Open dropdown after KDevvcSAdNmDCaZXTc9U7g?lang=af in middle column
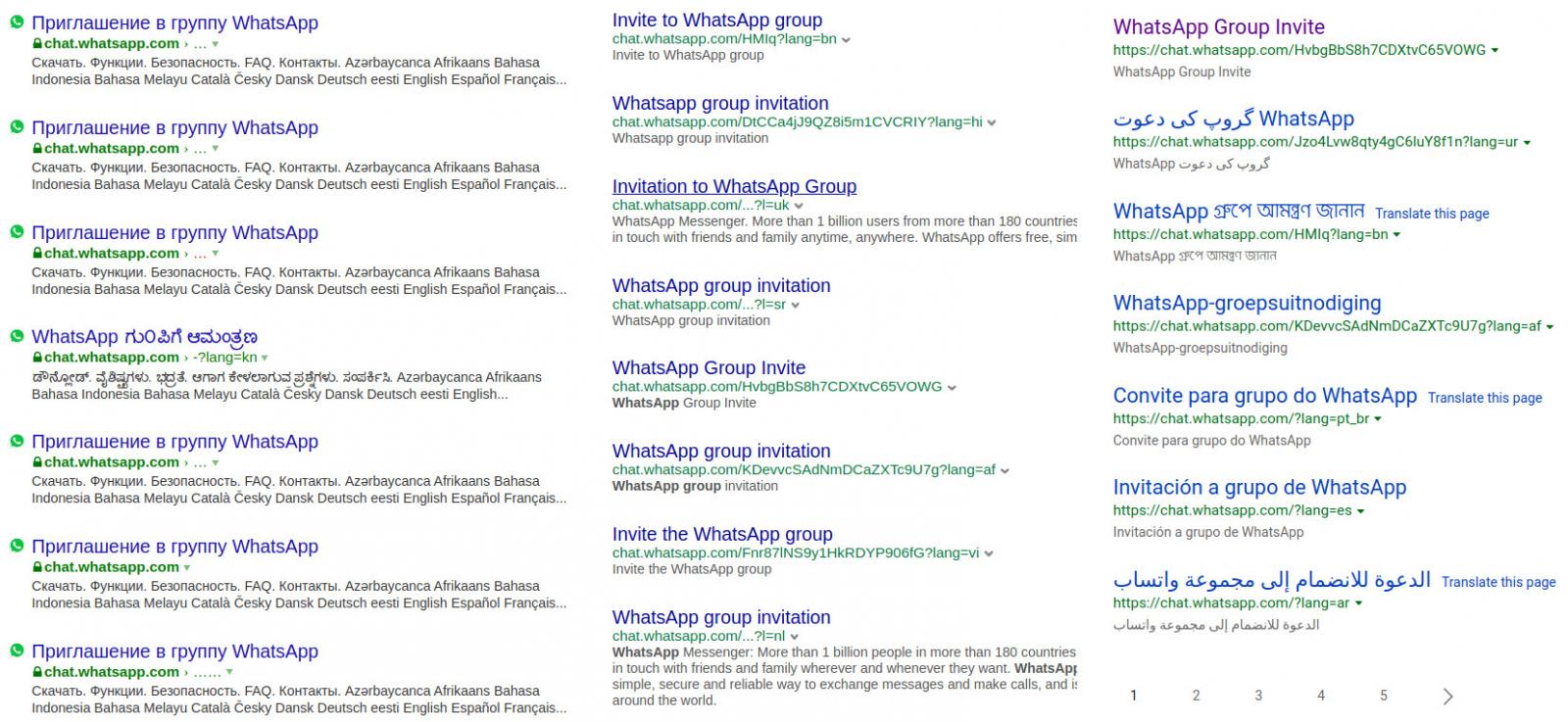Image resolution: width=1568 pixels, height=722 pixels. [1004, 471]
